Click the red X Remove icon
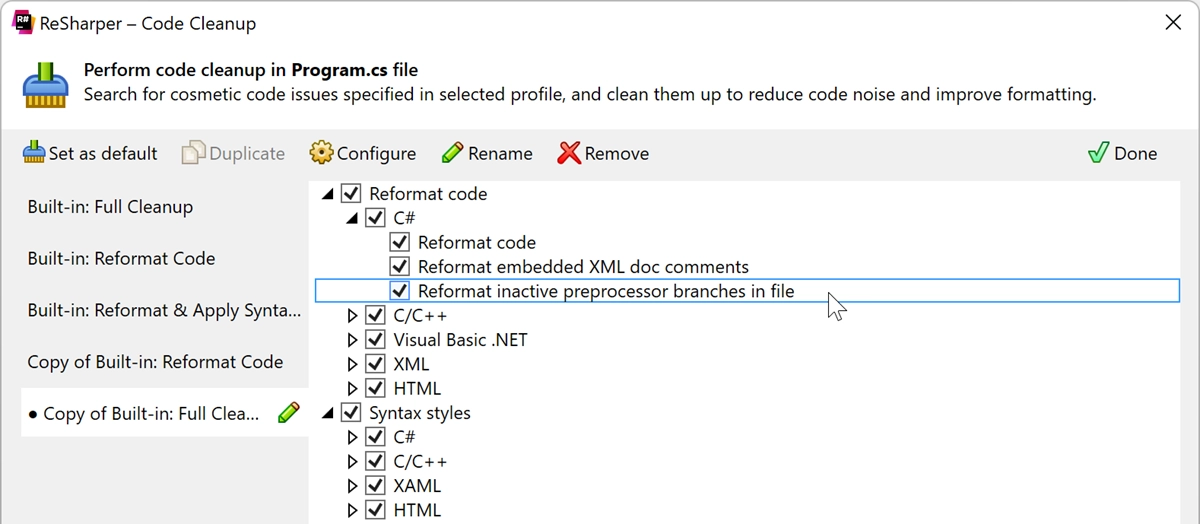 coord(569,153)
